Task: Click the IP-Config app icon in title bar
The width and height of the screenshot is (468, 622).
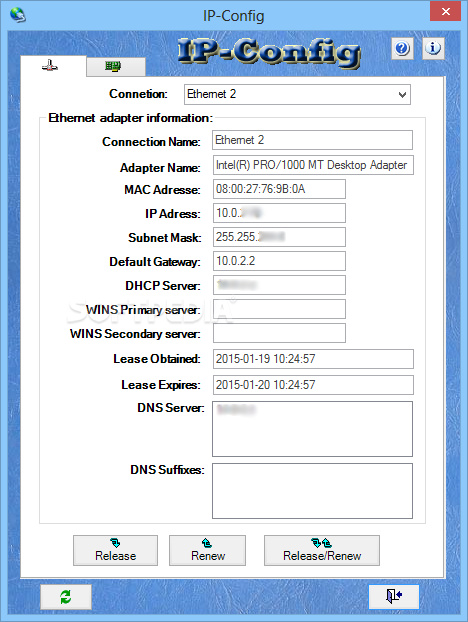Action: [x=18, y=15]
